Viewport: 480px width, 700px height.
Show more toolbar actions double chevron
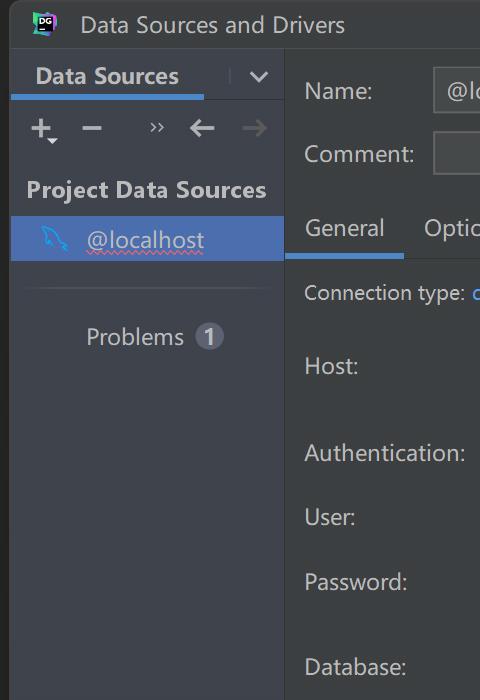click(x=157, y=128)
